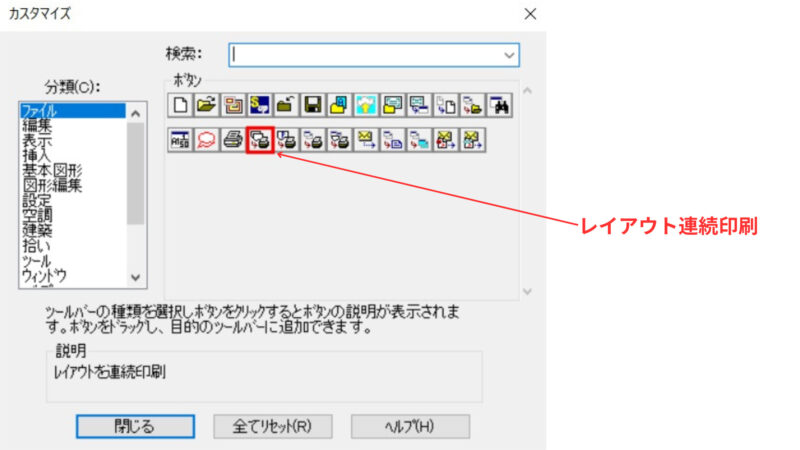The width and height of the screenshot is (800, 450).
Task: Click the blank page New file icon
Action: pyautogui.click(x=180, y=105)
